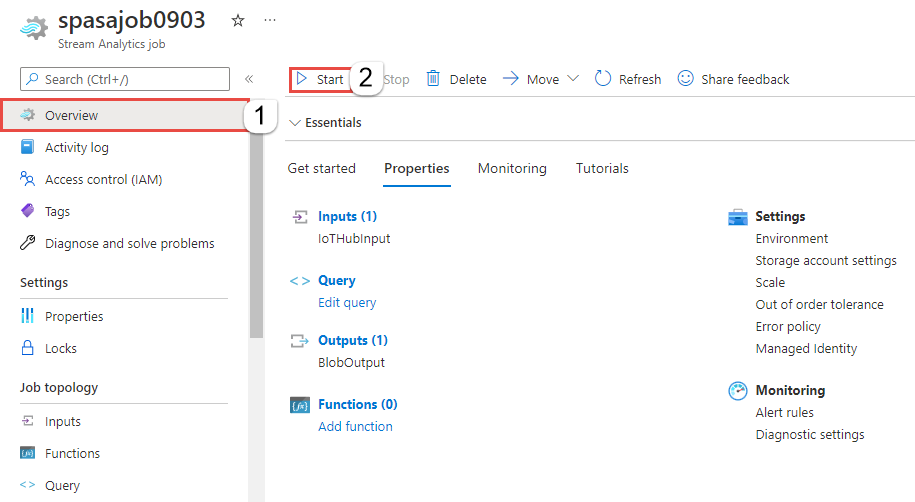Click the Start button

point(320,79)
